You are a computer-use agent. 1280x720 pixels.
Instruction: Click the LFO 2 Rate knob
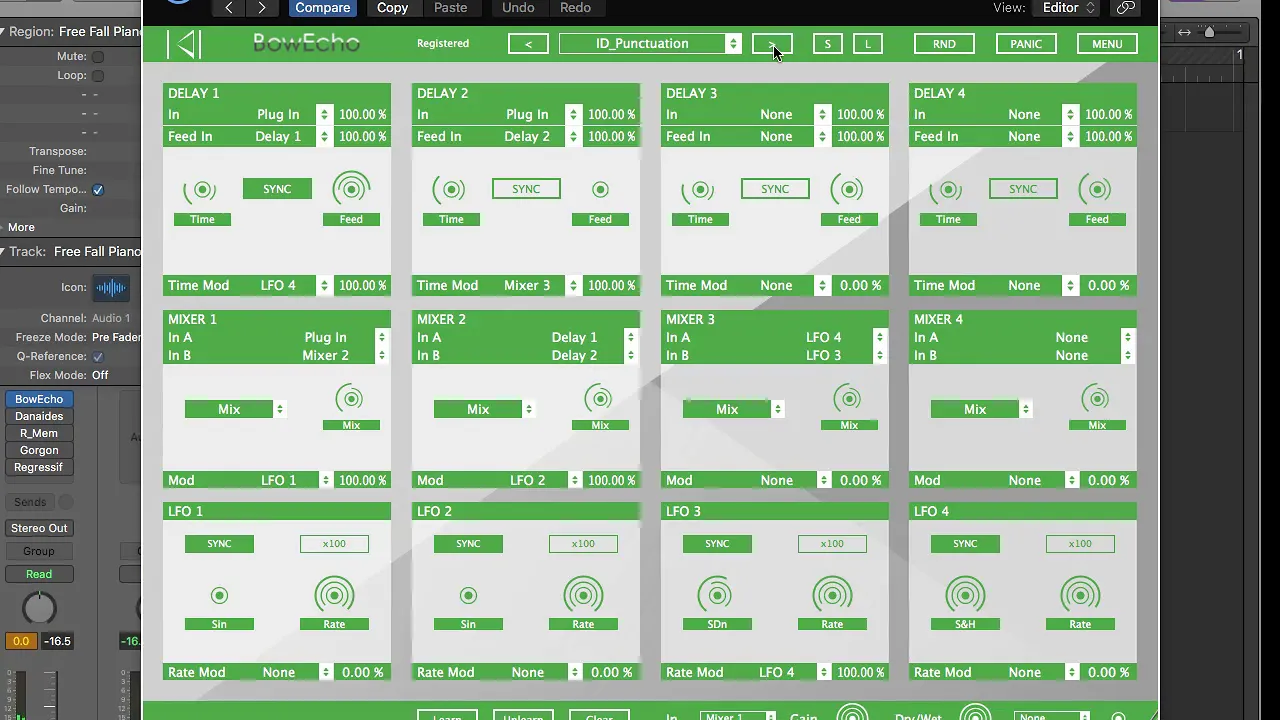pos(583,595)
